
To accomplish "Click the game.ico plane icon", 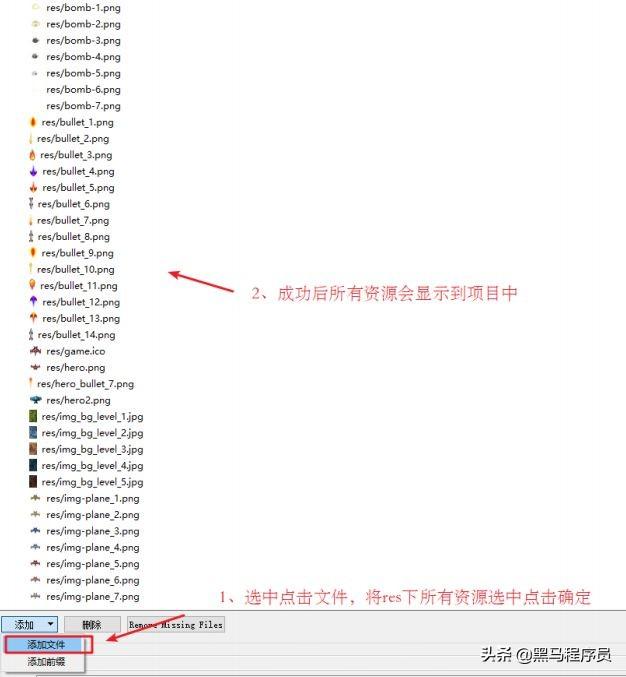I will pyautogui.click(x=35, y=351).
